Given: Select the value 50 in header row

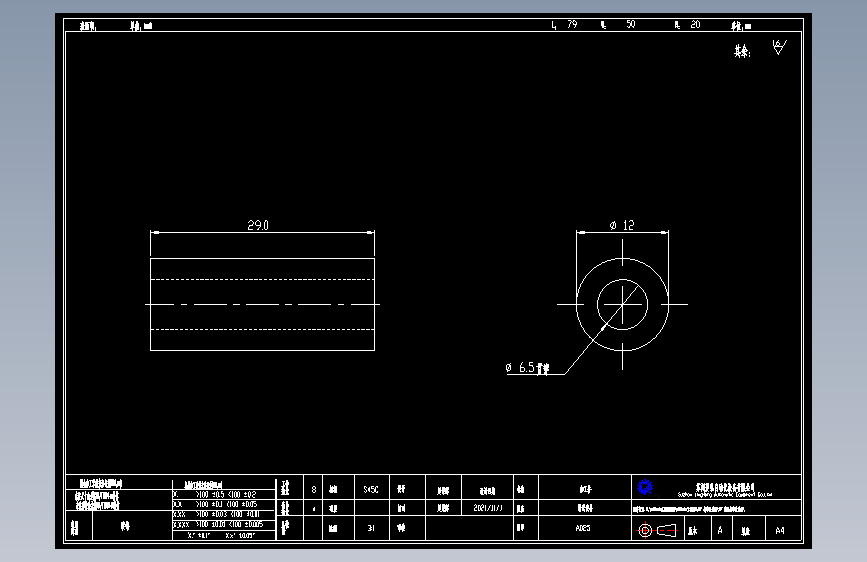Looking at the screenshot, I should click(x=630, y=24).
